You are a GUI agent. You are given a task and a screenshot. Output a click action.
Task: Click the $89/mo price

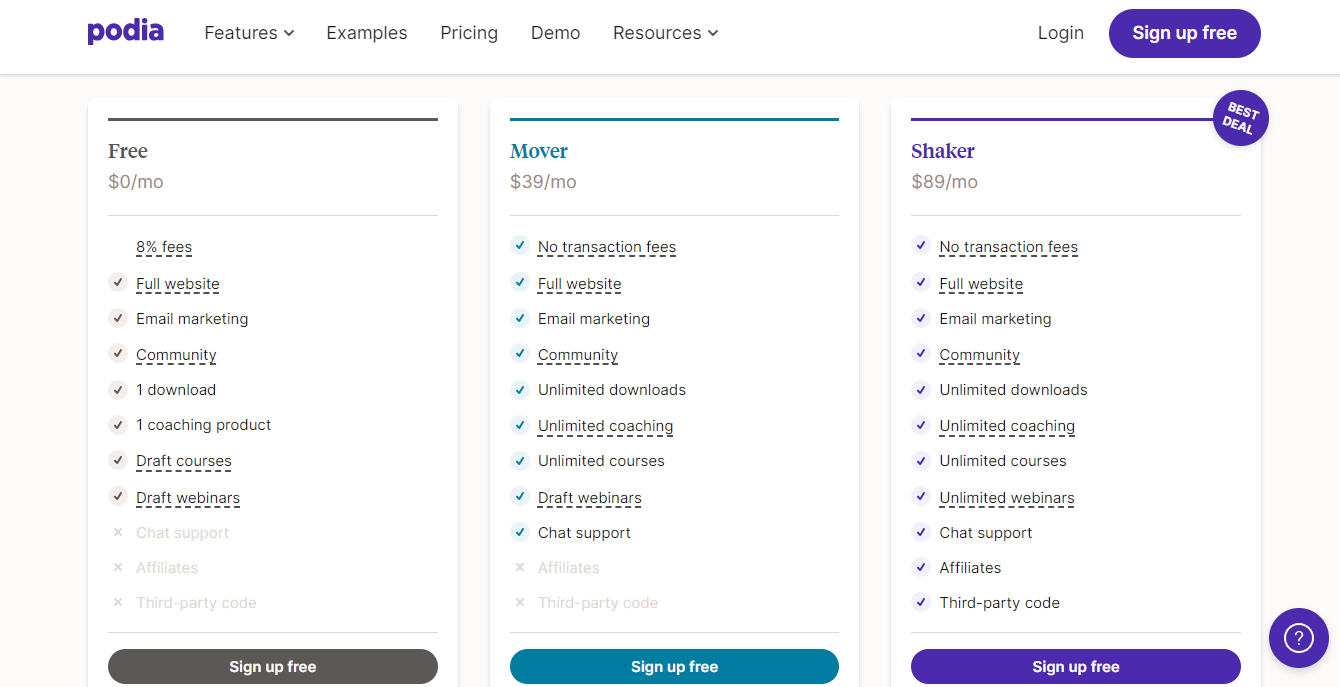click(945, 182)
